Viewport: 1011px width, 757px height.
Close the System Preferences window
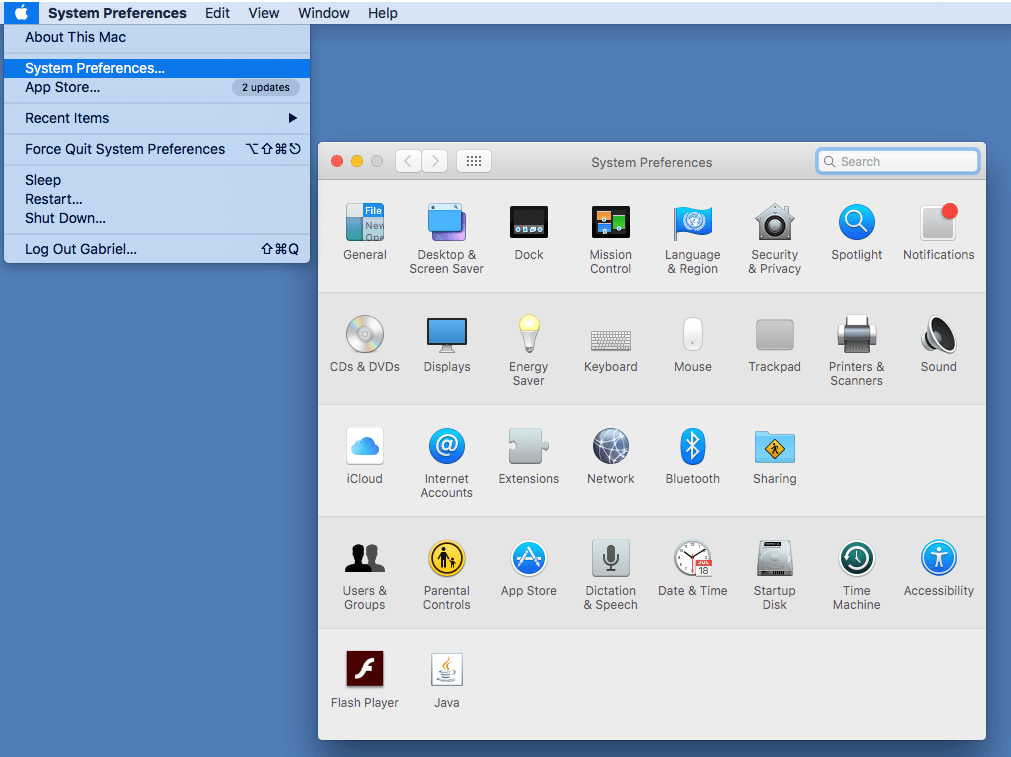(337, 161)
